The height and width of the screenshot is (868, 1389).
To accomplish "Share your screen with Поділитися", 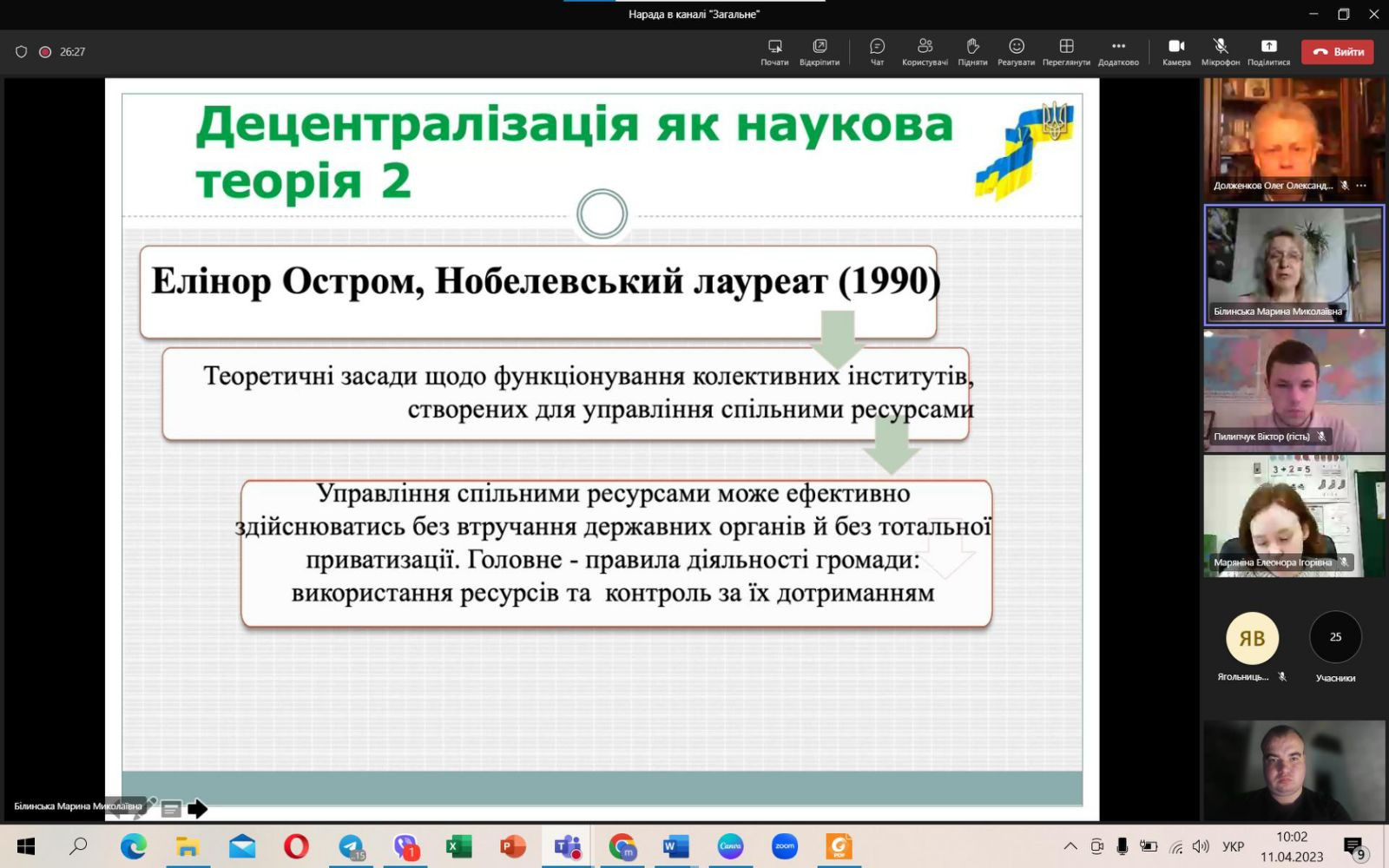I will pos(1268,51).
